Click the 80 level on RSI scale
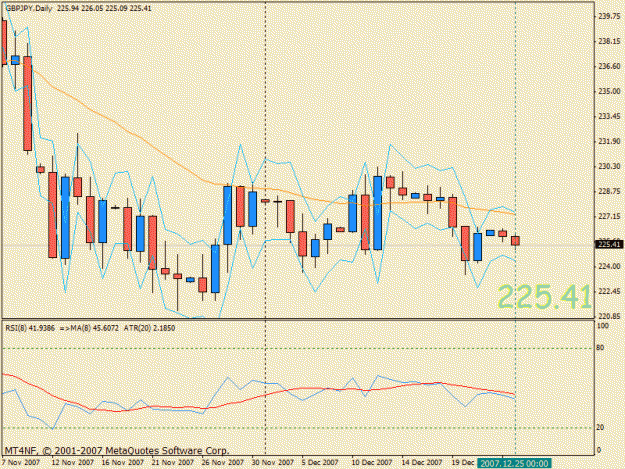The width and height of the screenshot is (625, 469). pyautogui.click(x=601, y=348)
